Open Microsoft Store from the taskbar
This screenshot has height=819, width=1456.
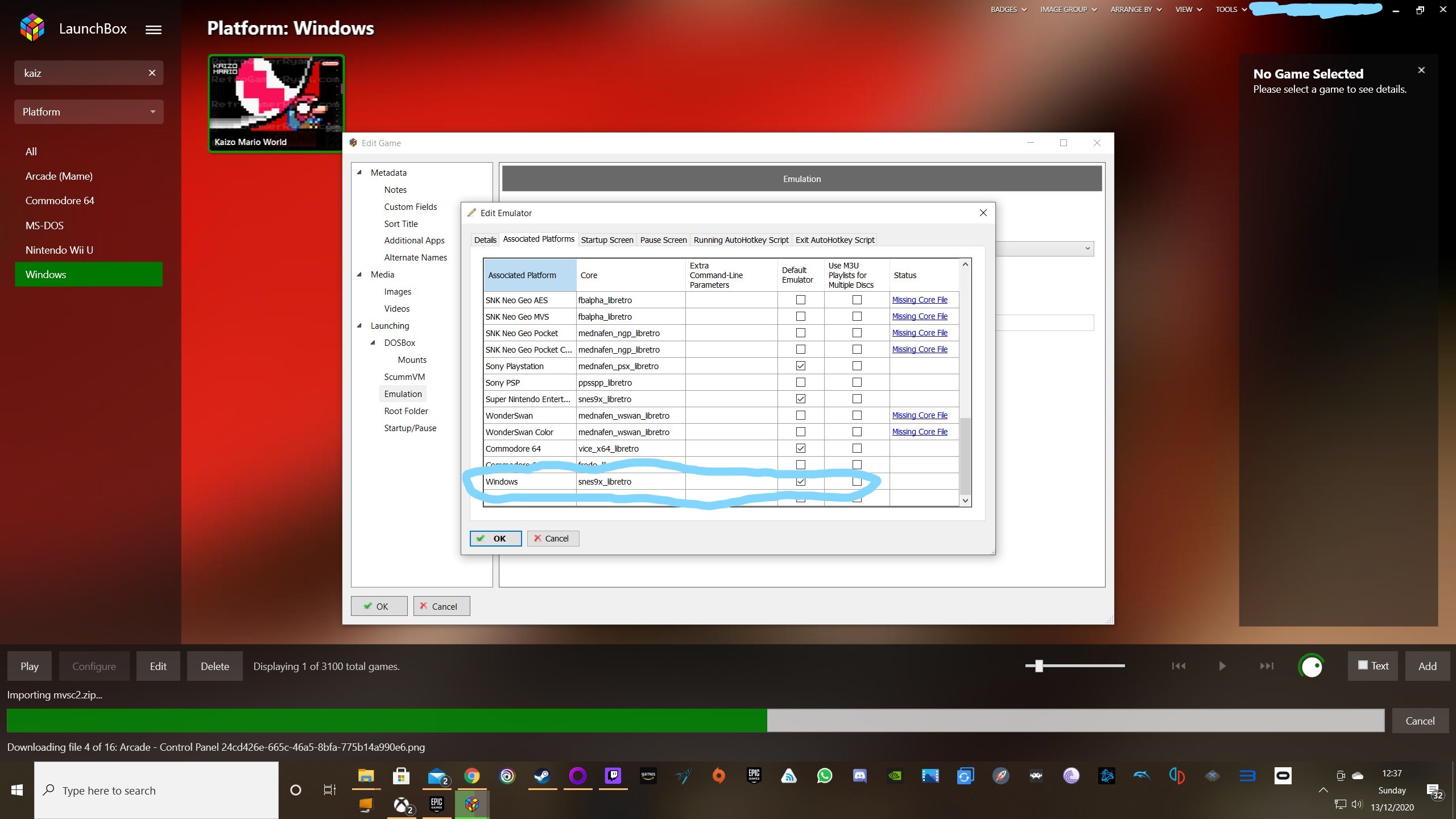point(401,776)
